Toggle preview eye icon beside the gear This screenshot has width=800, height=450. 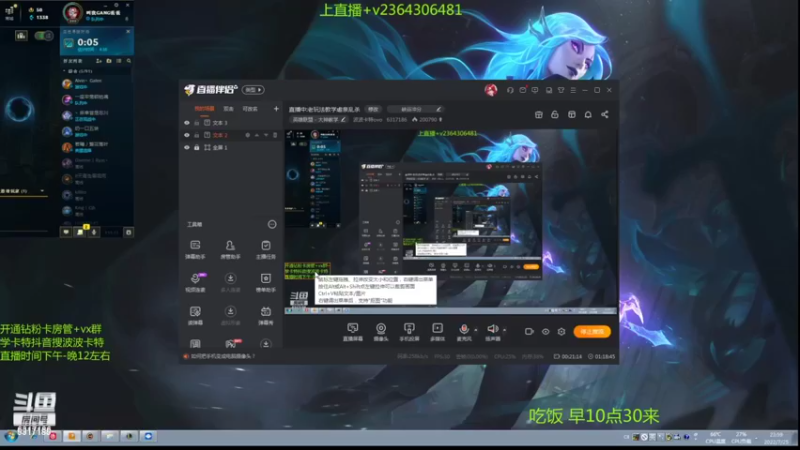tap(545, 332)
